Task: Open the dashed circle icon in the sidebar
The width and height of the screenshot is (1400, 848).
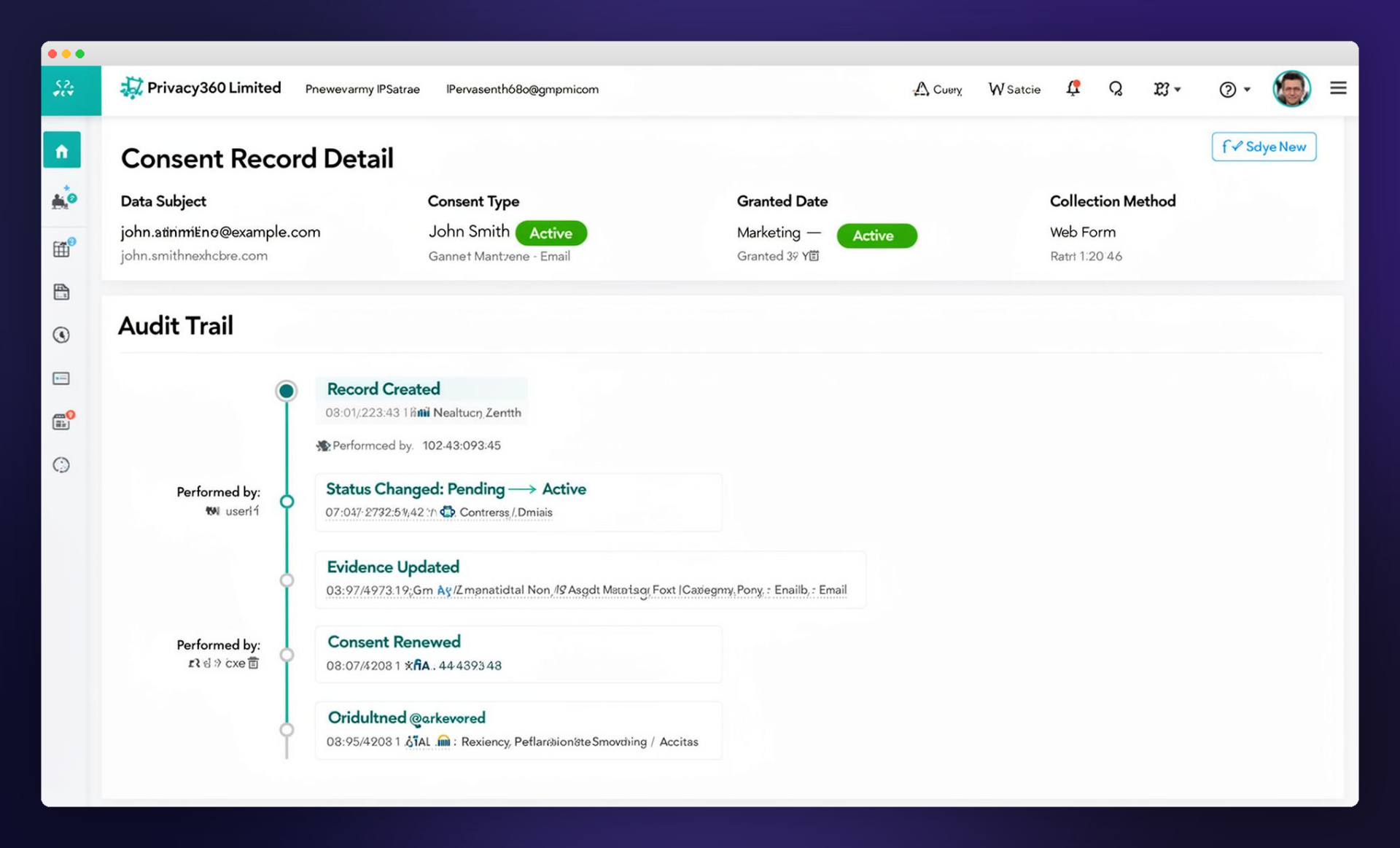Action: [x=61, y=464]
